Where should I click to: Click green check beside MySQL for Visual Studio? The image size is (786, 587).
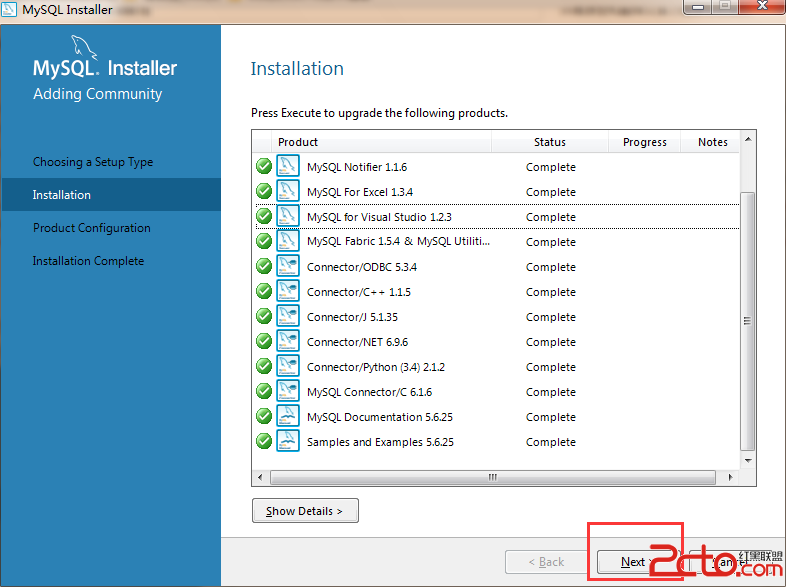tap(264, 216)
